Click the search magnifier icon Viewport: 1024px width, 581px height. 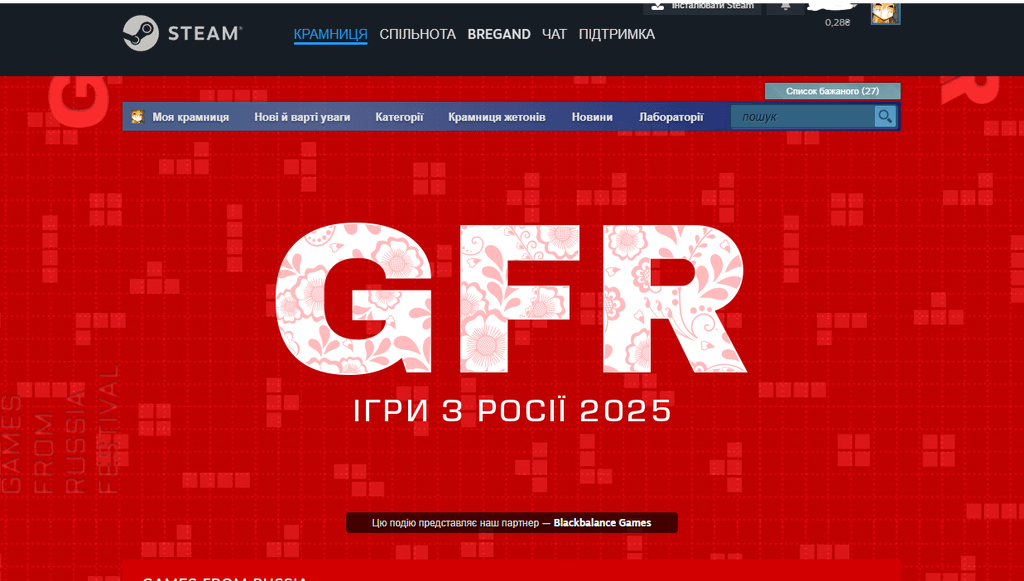[885, 116]
